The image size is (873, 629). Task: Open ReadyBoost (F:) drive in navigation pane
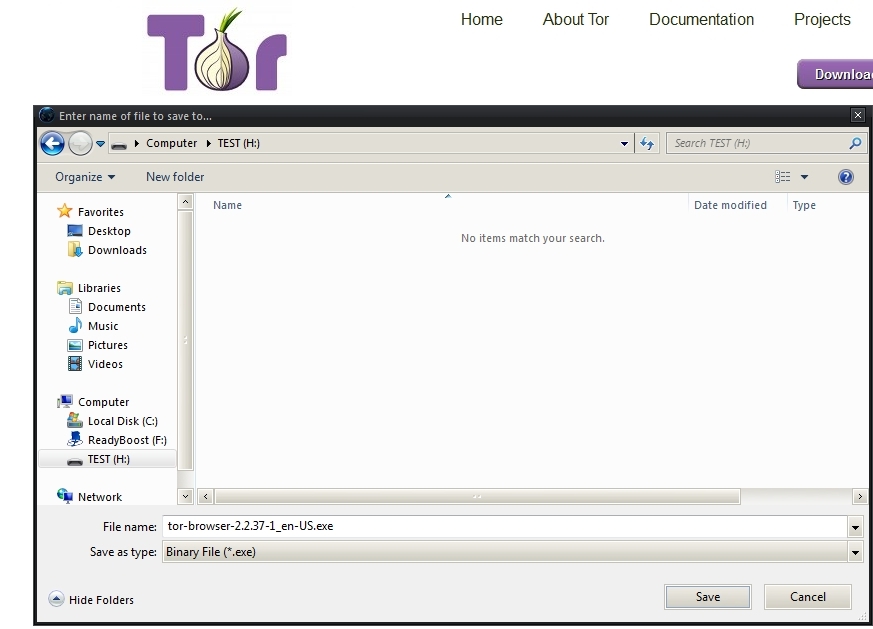[127, 440]
